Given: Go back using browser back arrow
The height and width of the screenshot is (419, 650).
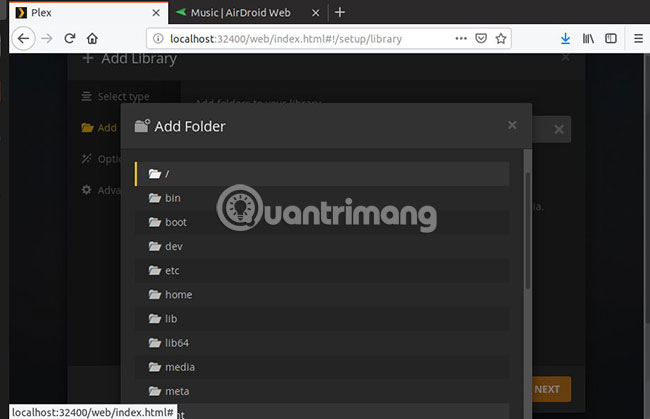Looking at the screenshot, I should [x=23, y=39].
